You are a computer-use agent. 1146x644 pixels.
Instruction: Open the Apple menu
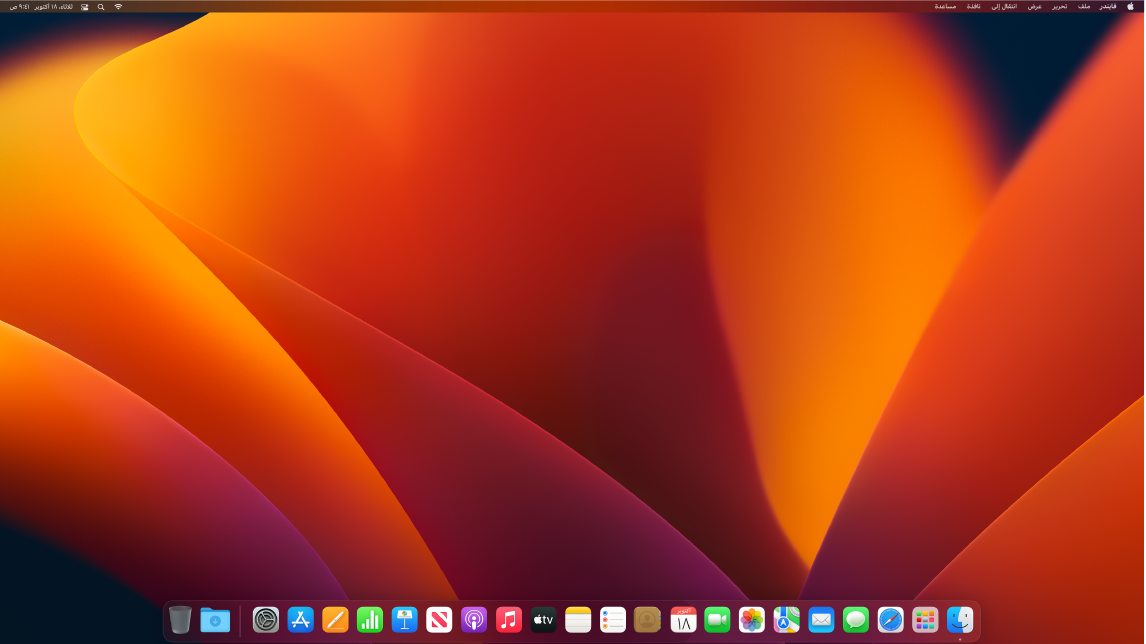pos(1130,6)
